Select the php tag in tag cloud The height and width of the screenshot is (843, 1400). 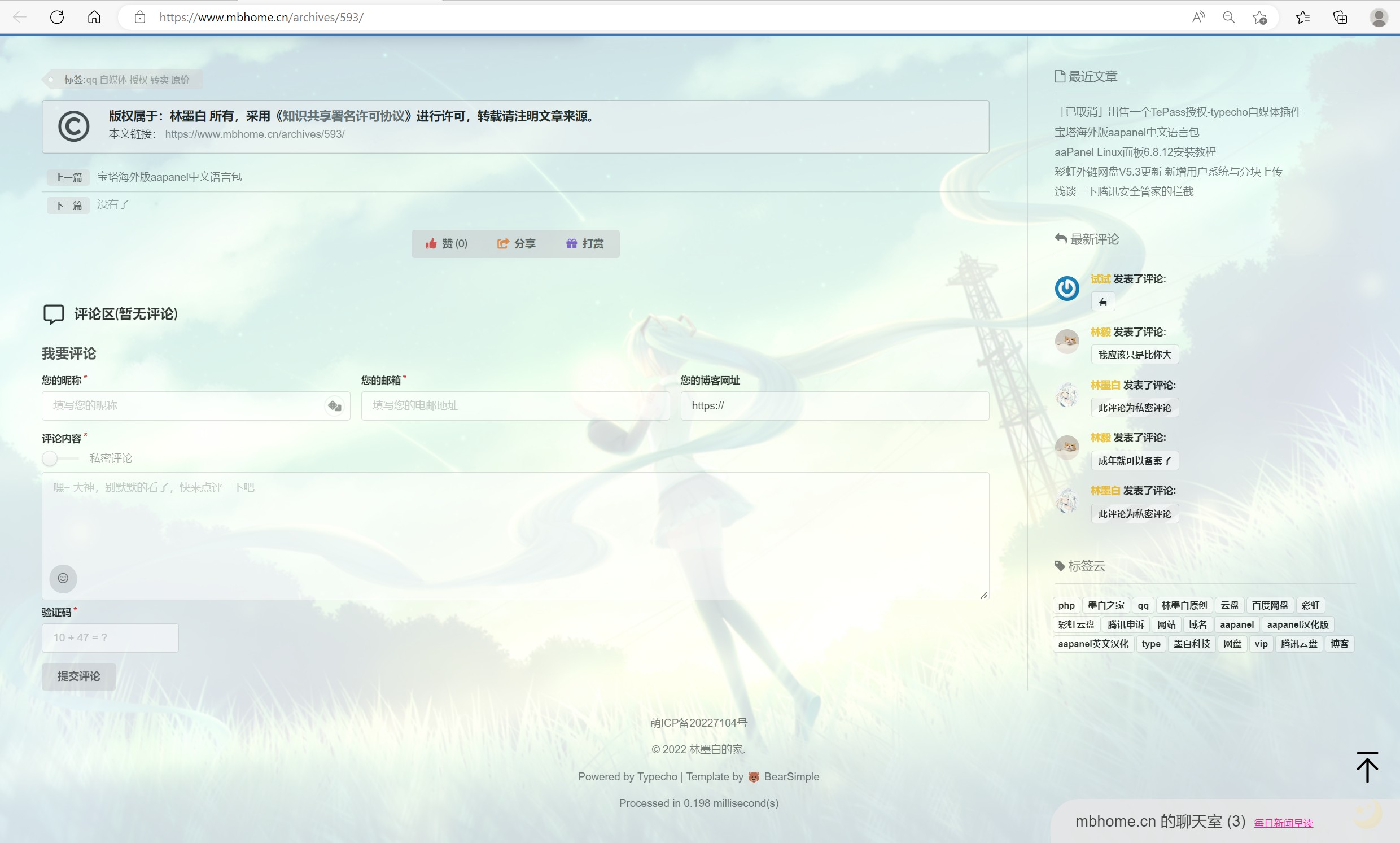1066,605
